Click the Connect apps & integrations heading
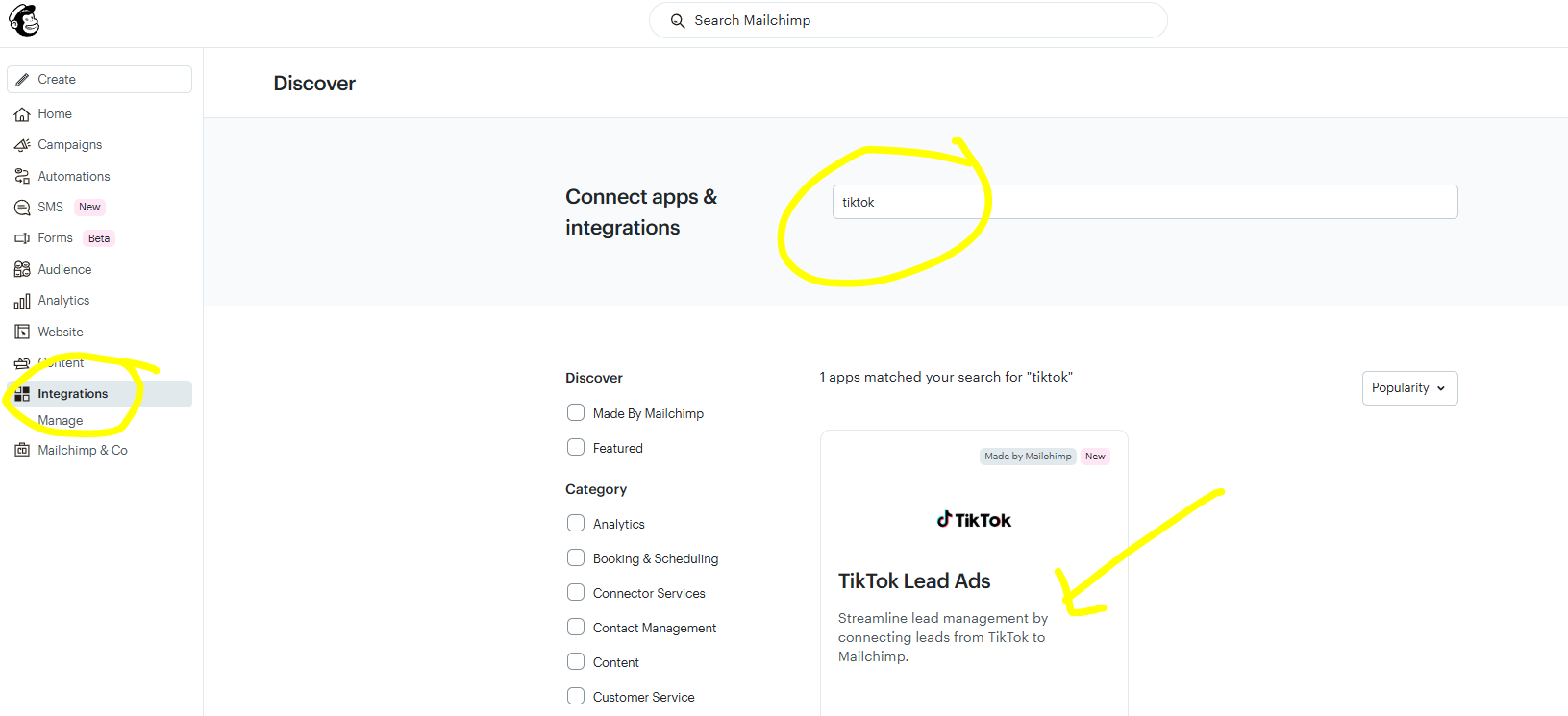 [x=641, y=212]
